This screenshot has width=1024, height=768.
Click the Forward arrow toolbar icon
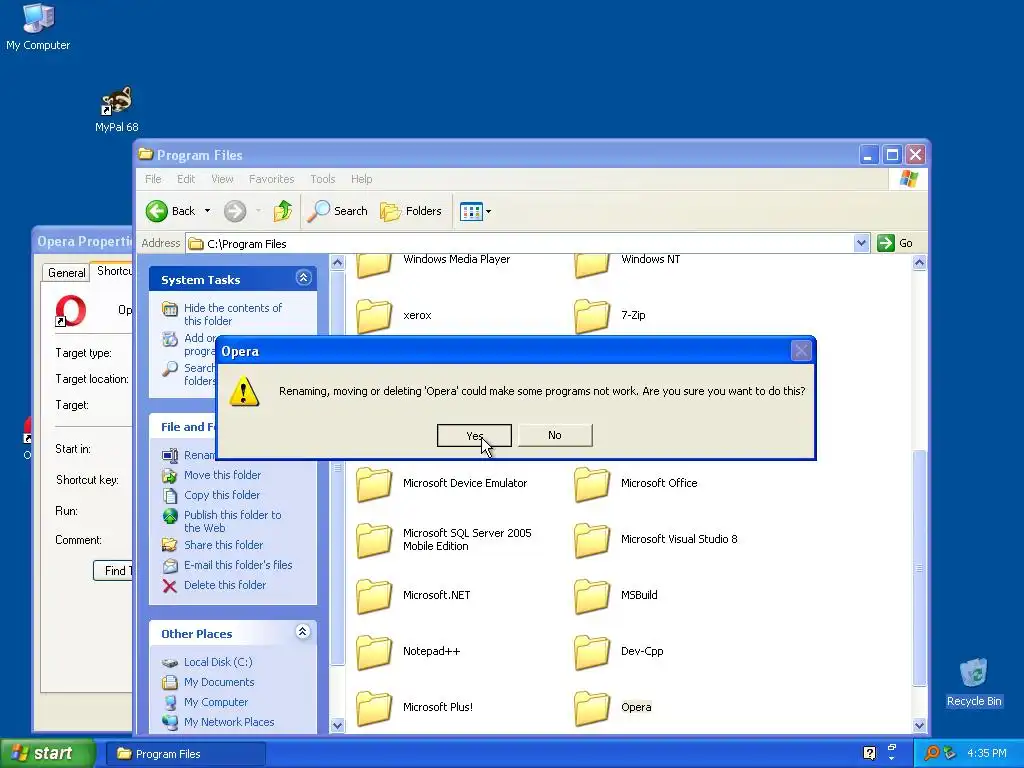coord(235,211)
